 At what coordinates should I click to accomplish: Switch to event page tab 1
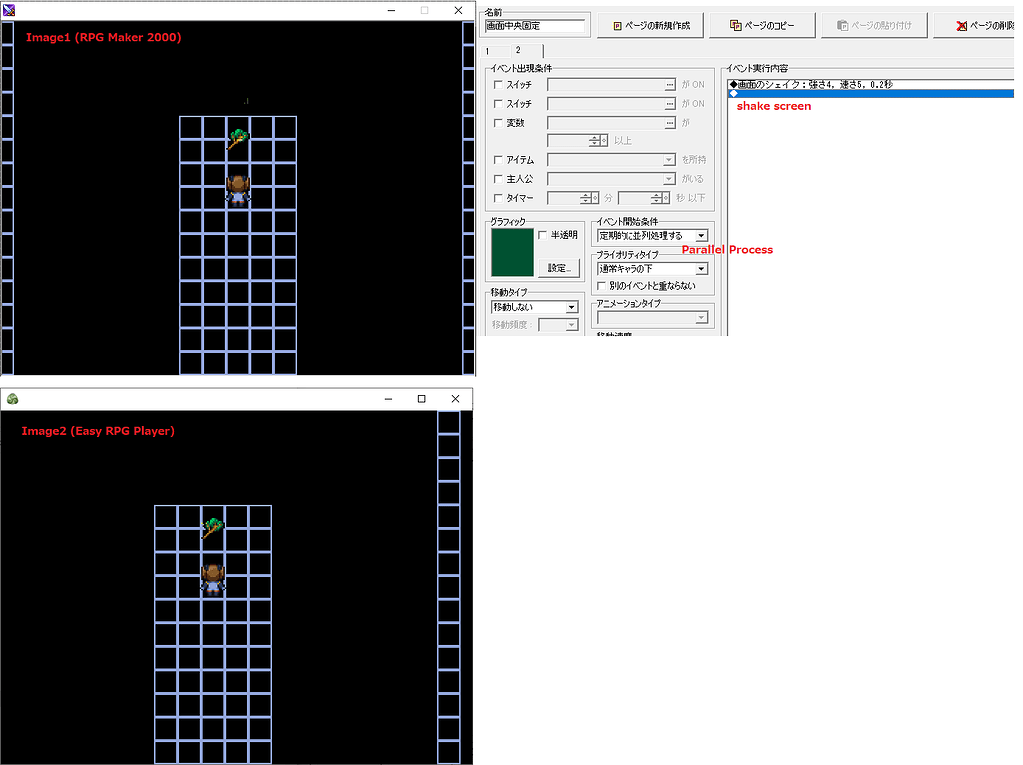[488, 50]
